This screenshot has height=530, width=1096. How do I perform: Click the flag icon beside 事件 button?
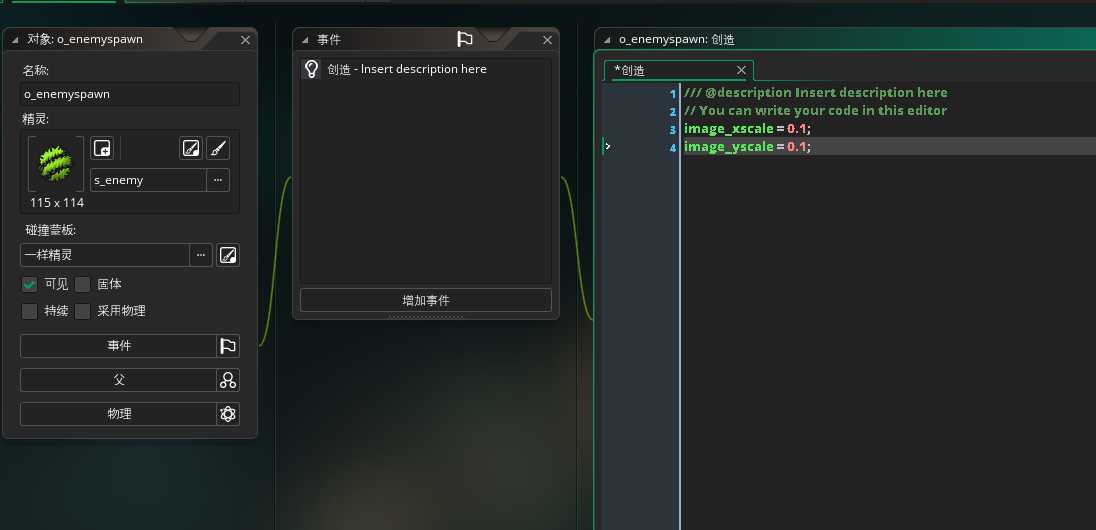tap(228, 346)
